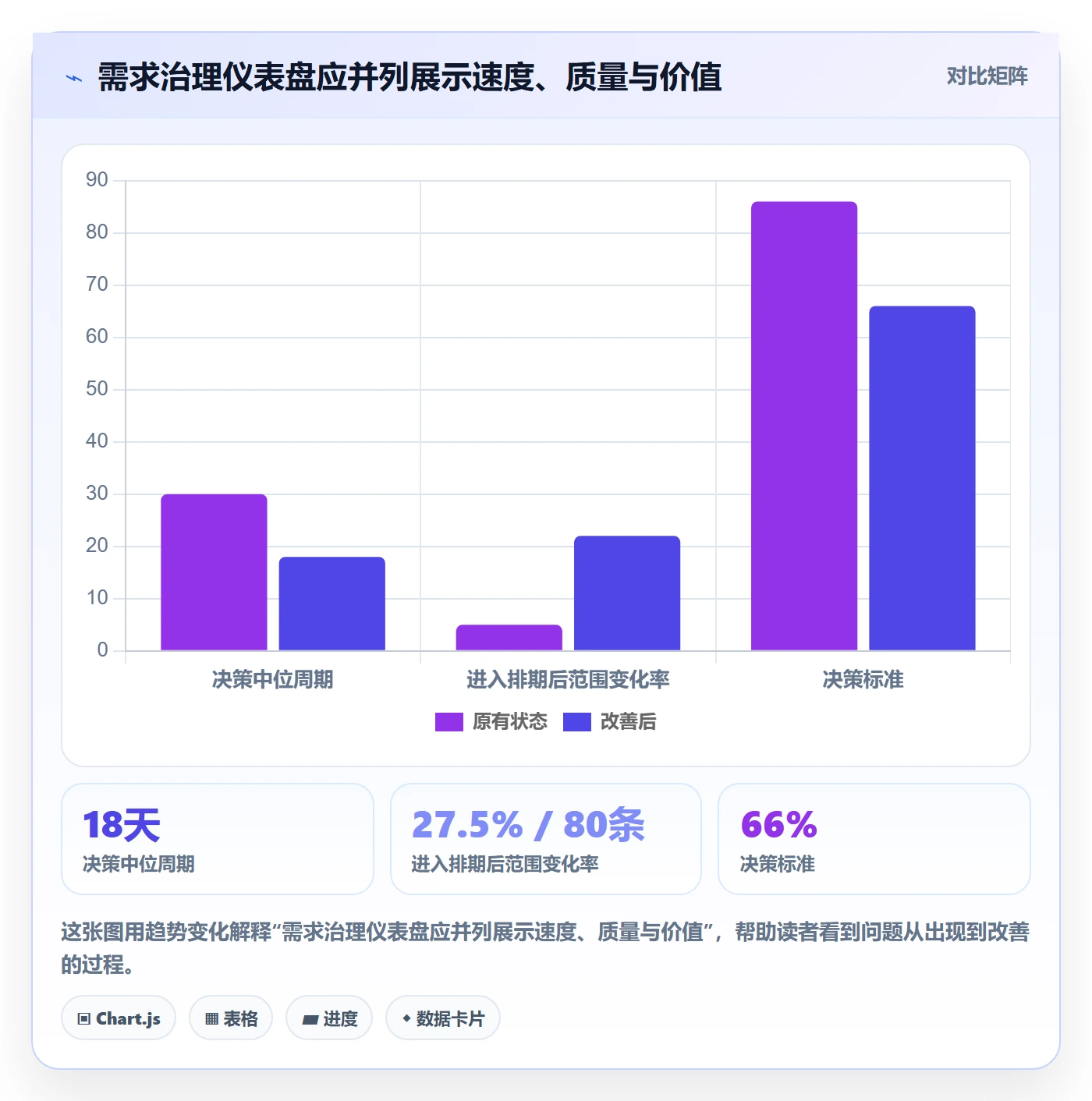Click the 进入排期后范围变化率 x-axis label
1092x1101 pixels.
coord(568,679)
